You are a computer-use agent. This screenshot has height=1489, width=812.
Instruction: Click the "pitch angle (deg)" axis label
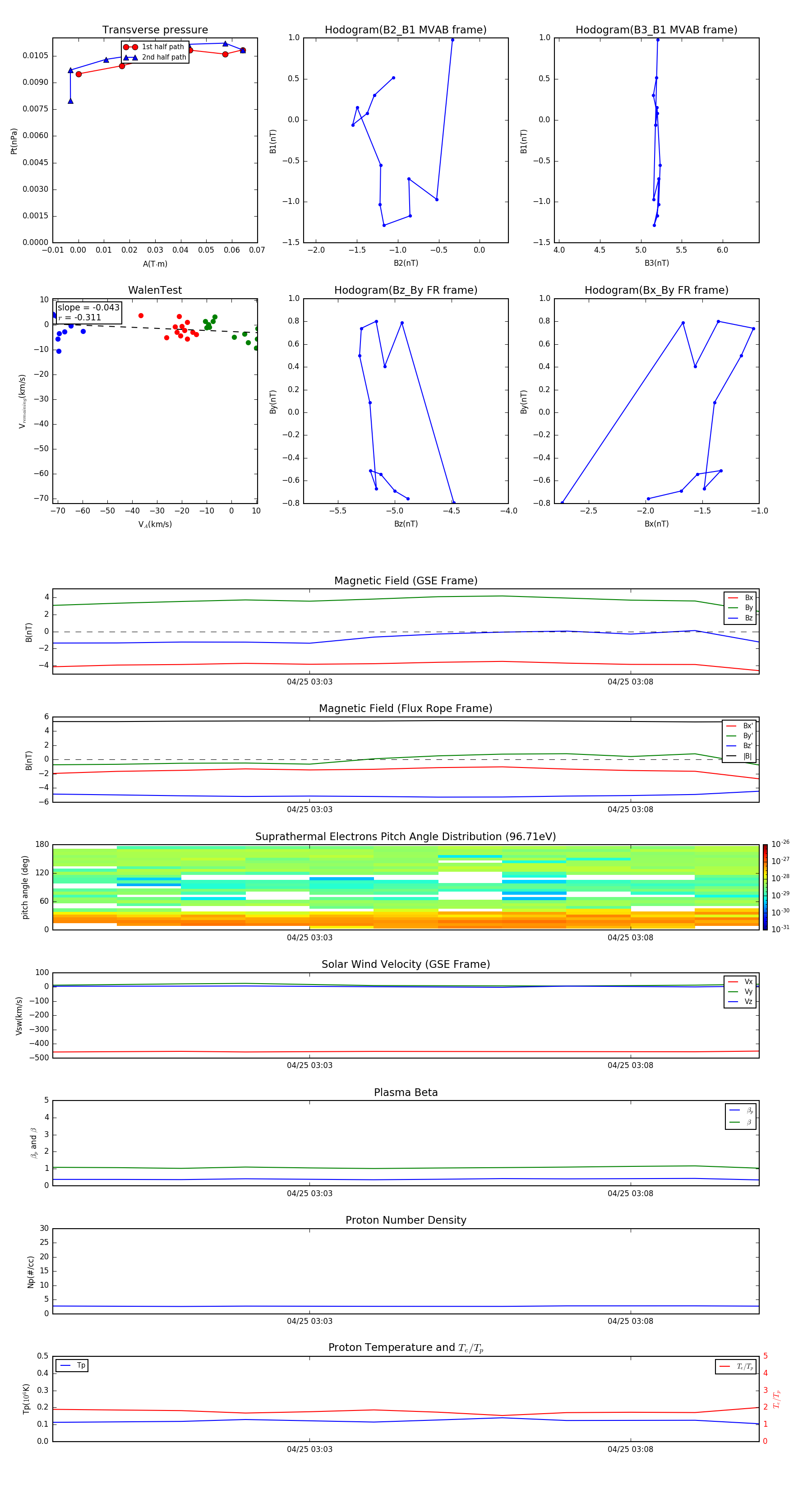coord(25,887)
